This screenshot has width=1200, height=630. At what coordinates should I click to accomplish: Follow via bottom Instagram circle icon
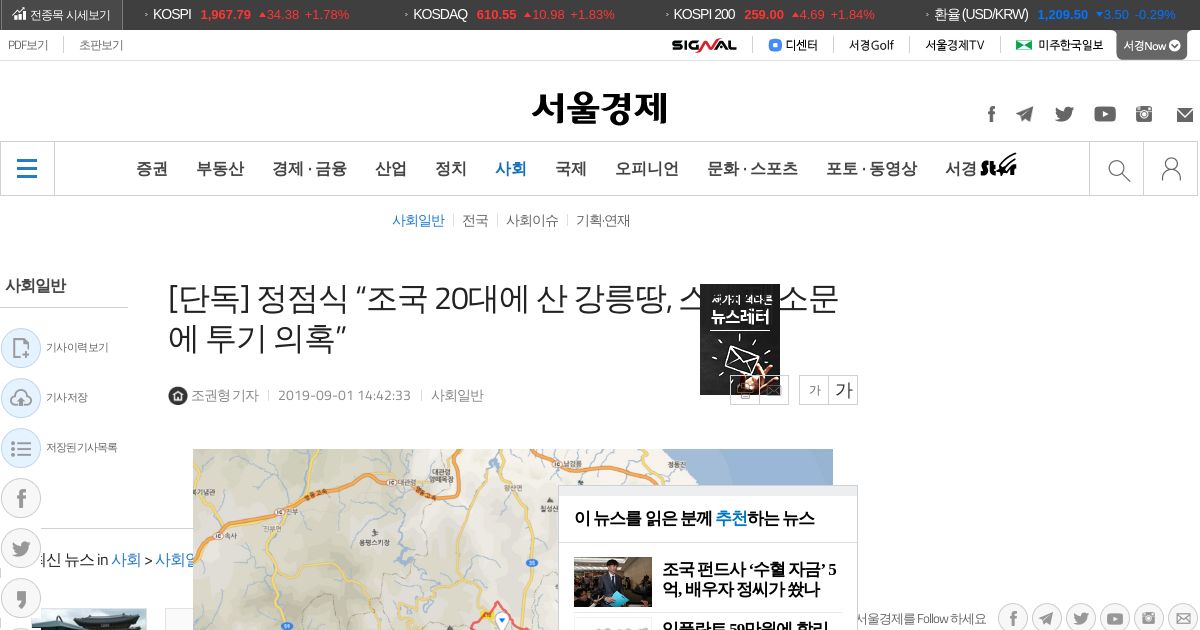1149,618
